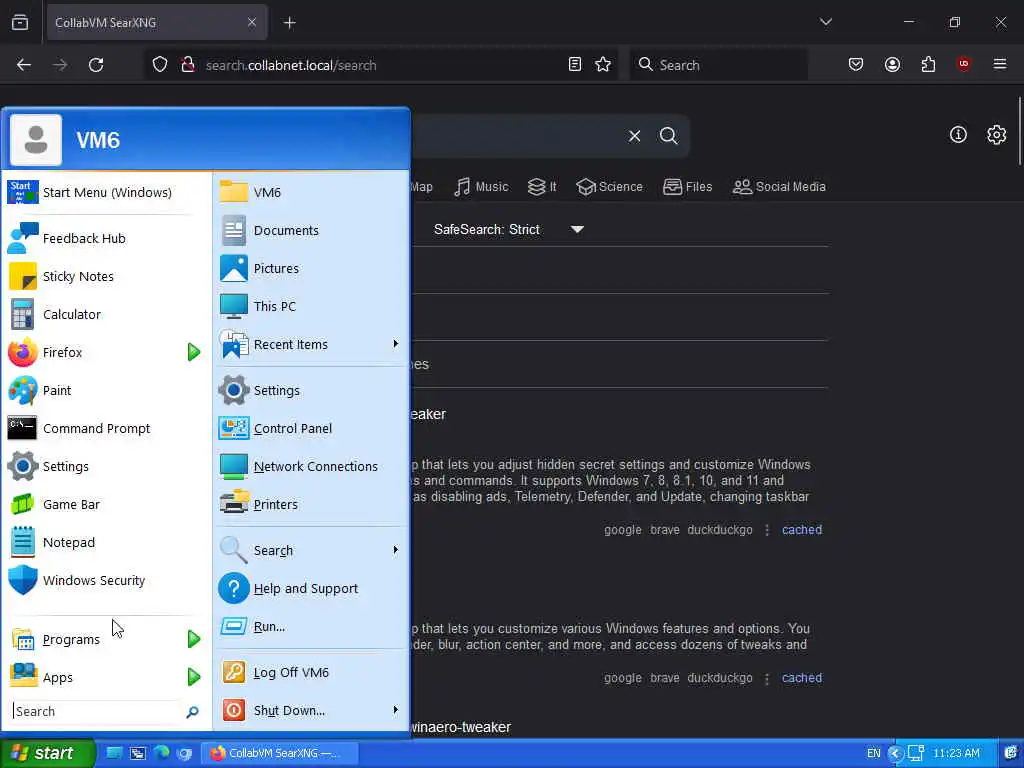Select the CollabVM SearXNG browser tab
The image size is (1024, 768).
tap(155, 23)
